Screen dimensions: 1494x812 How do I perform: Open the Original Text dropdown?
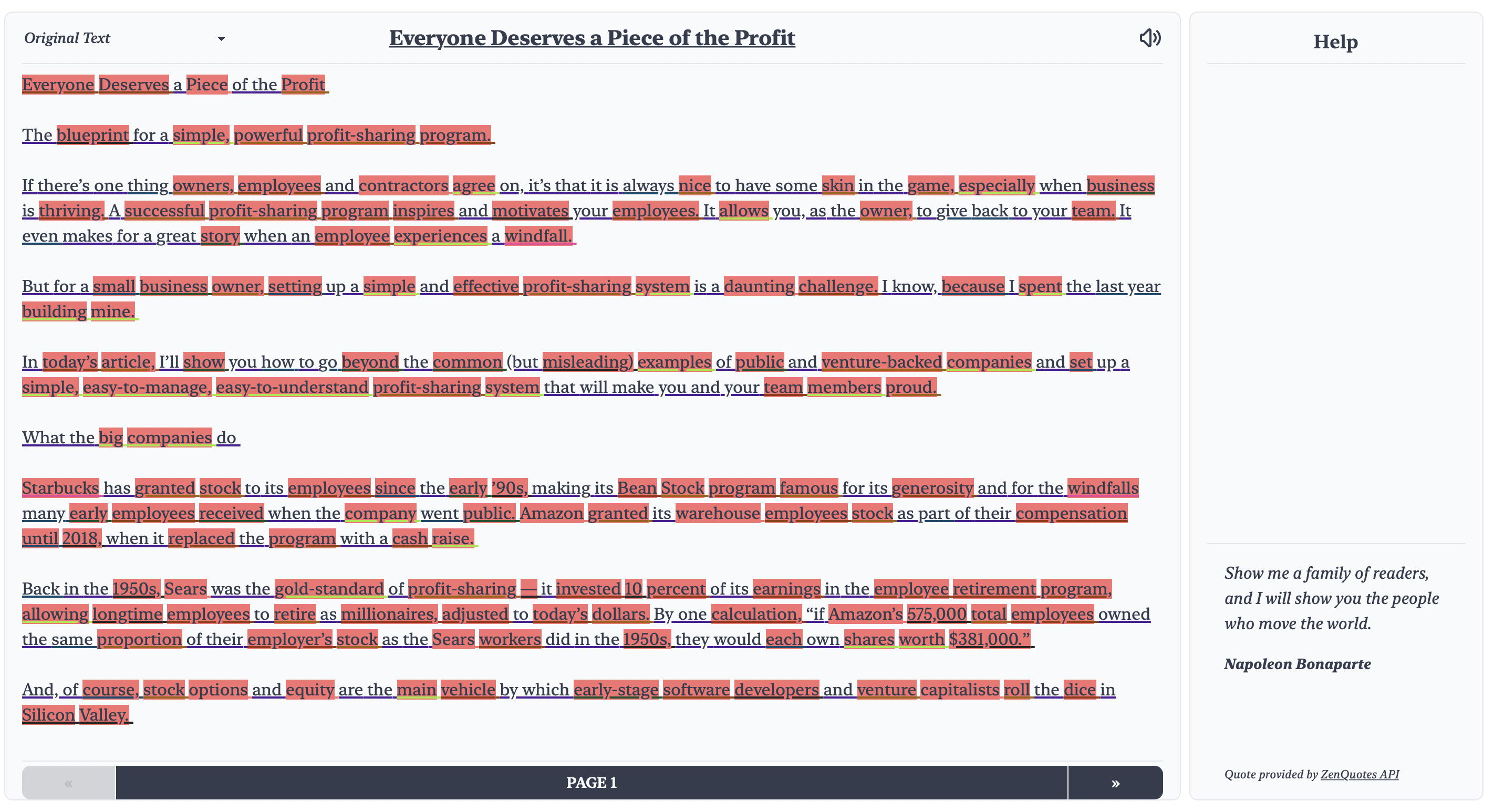click(x=124, y=38)
